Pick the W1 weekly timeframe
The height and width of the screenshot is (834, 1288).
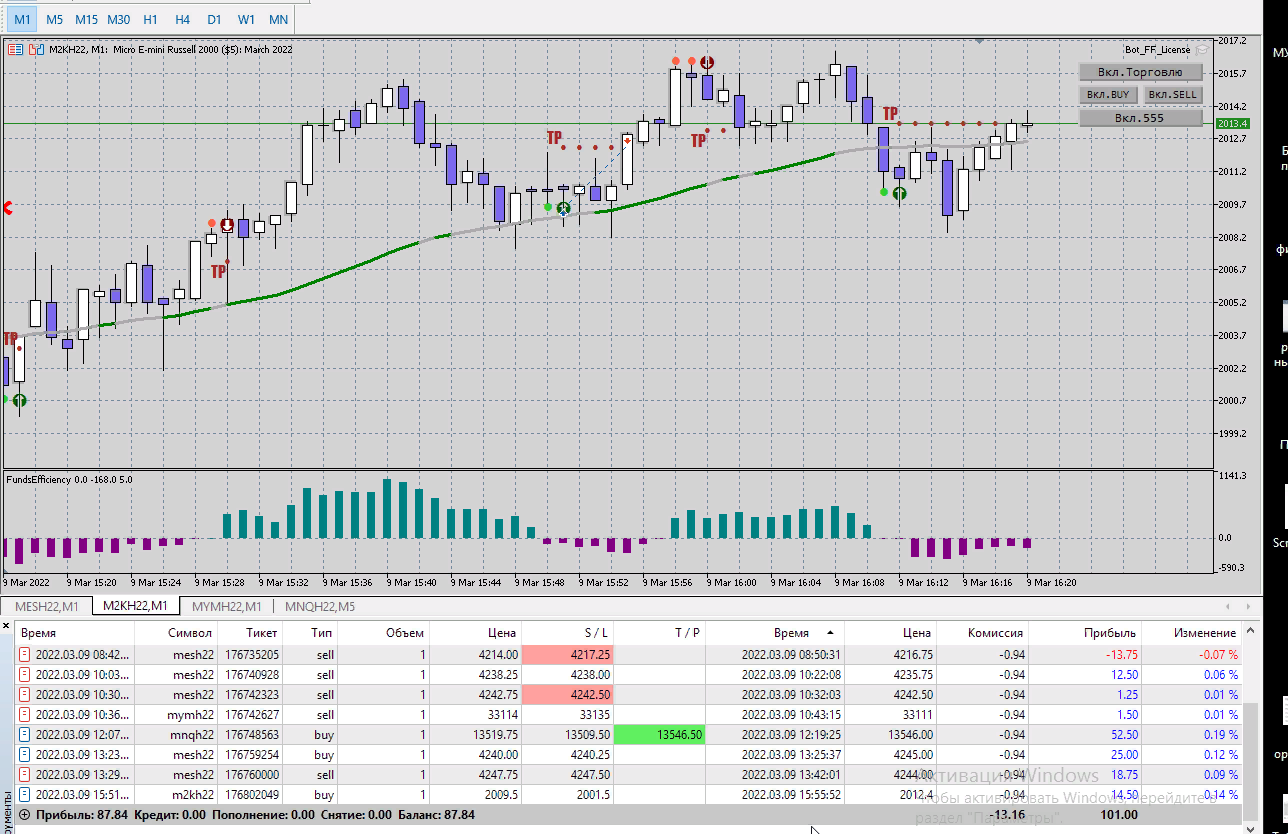pyautogui.click(x=246, y=19)
